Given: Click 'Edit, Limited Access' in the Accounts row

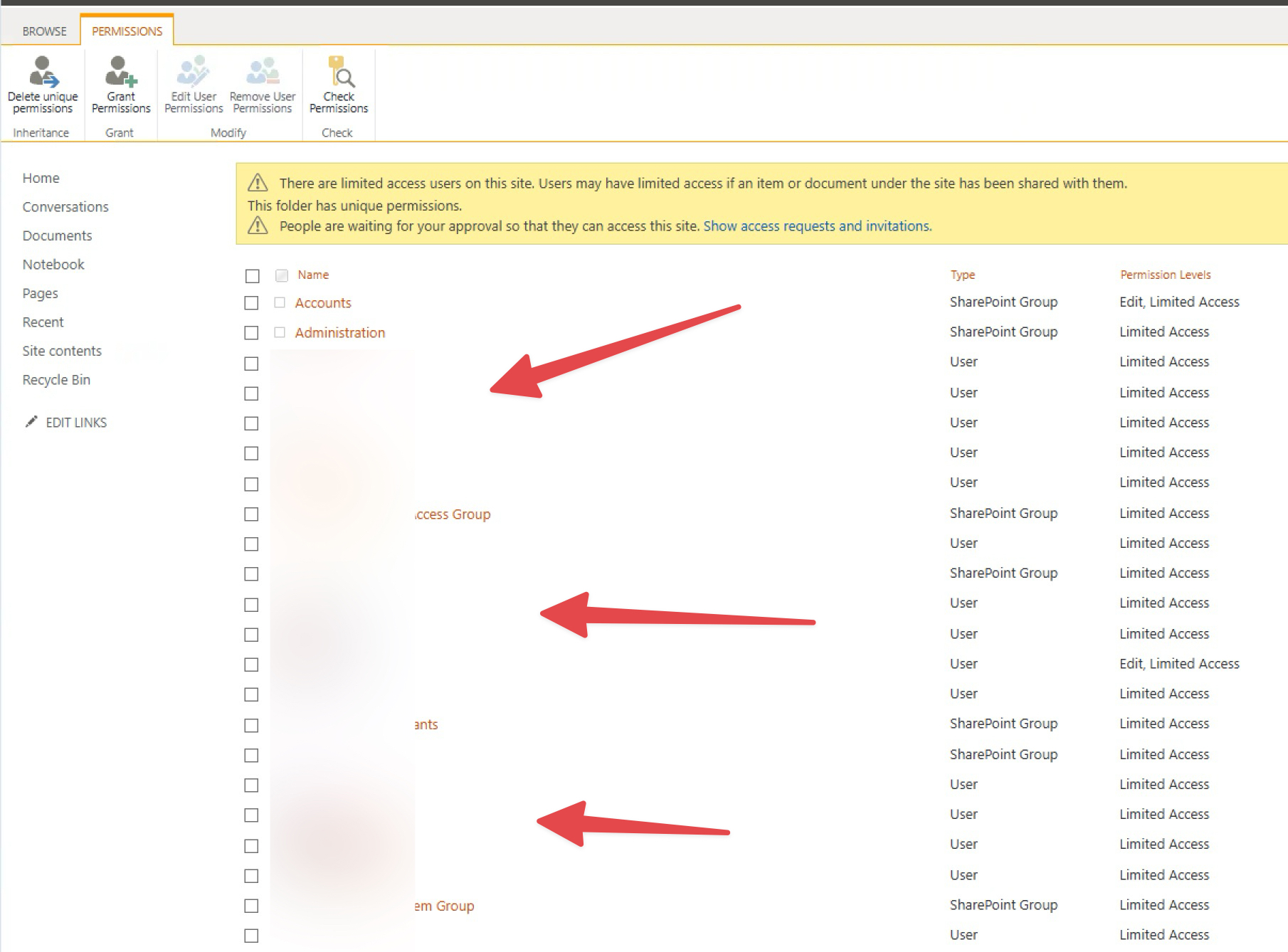Looking at the screenshot, I should (1179, 302).
